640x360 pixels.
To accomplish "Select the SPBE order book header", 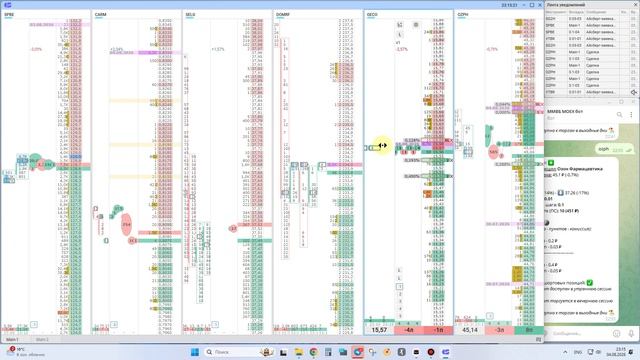I will pyautogui.click(x=9, y=14).
